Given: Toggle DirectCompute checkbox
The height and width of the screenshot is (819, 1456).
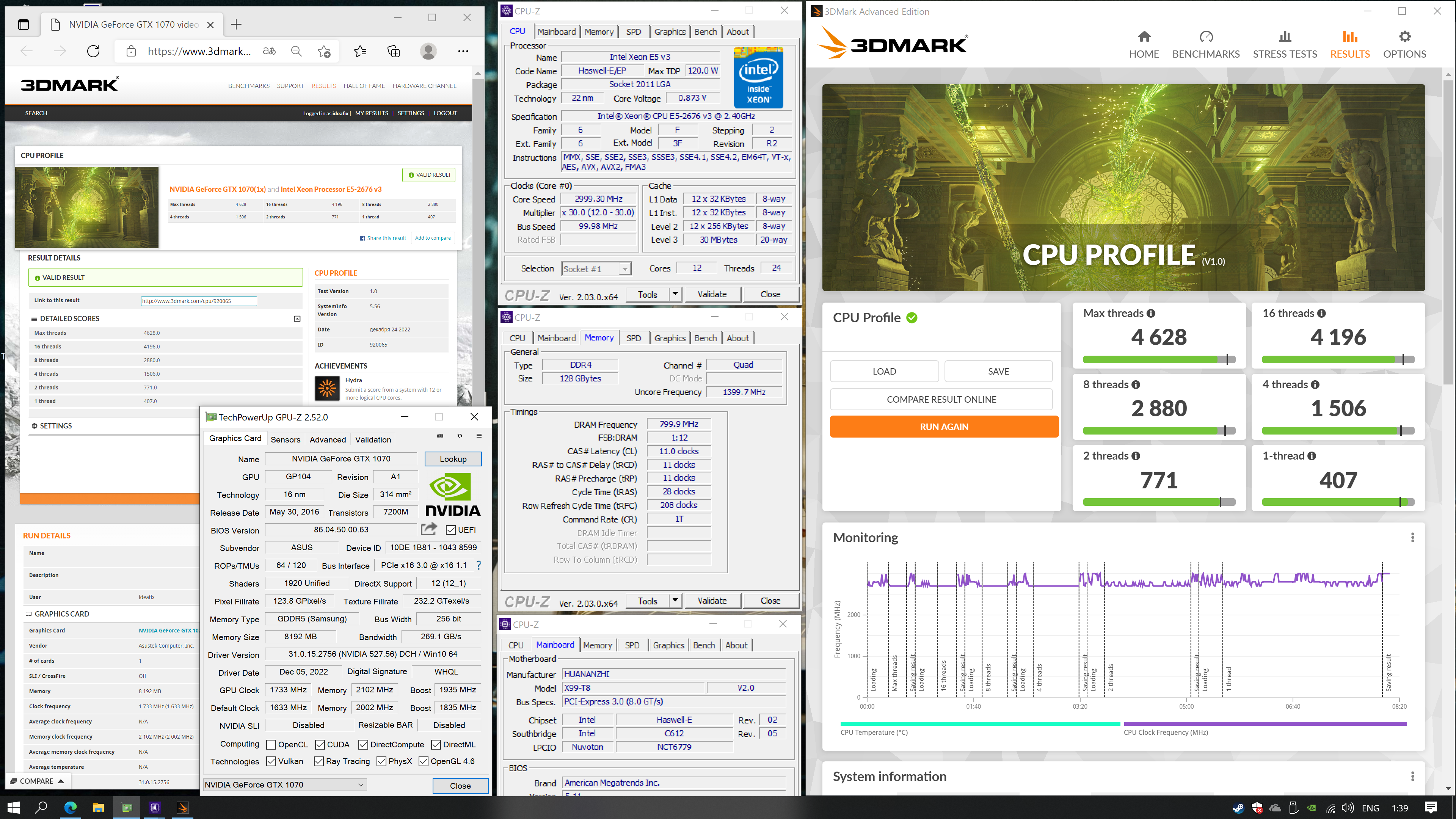Looking at the screenshot, I should tap(364, 745).
